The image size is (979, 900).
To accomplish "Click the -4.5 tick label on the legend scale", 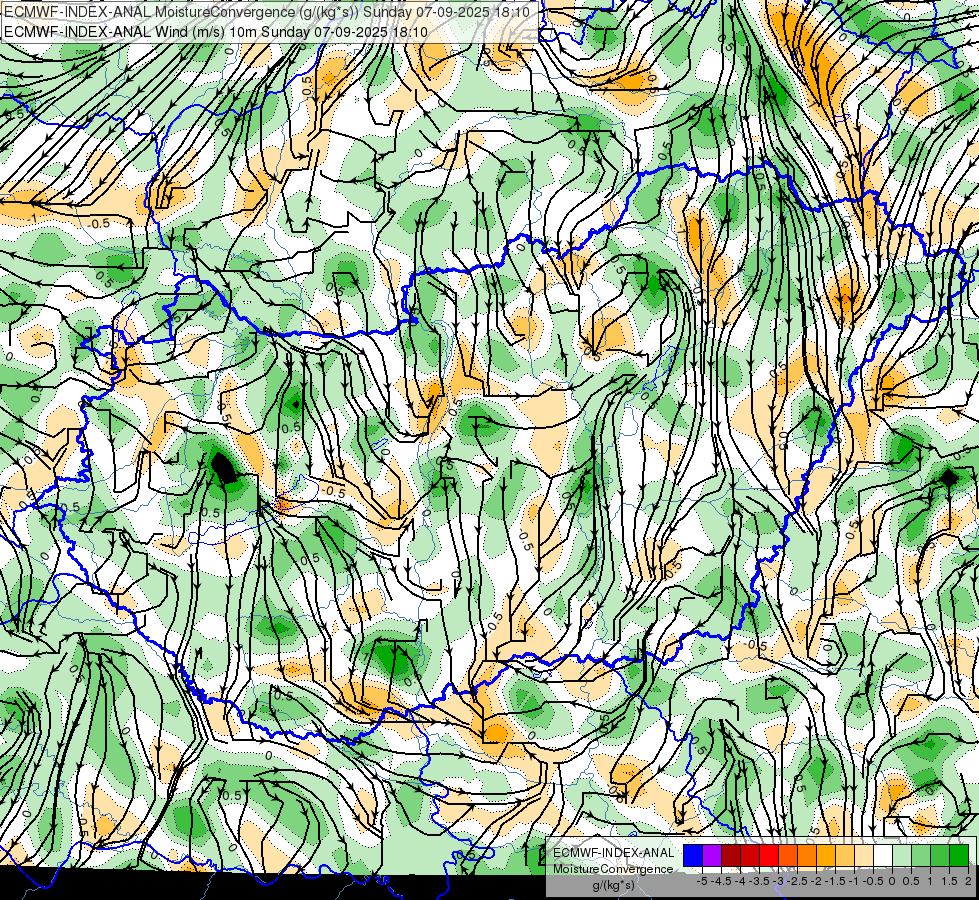I will (721, 881).
